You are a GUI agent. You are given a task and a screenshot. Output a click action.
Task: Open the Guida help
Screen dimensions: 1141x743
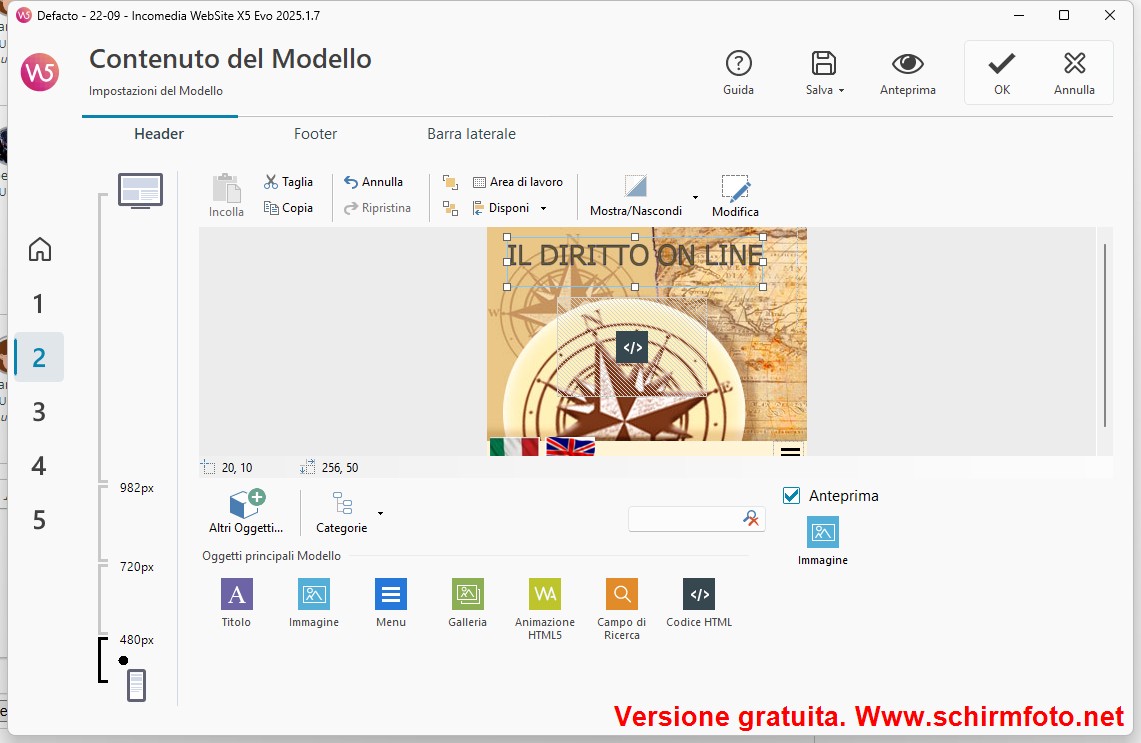click(738, 73)
